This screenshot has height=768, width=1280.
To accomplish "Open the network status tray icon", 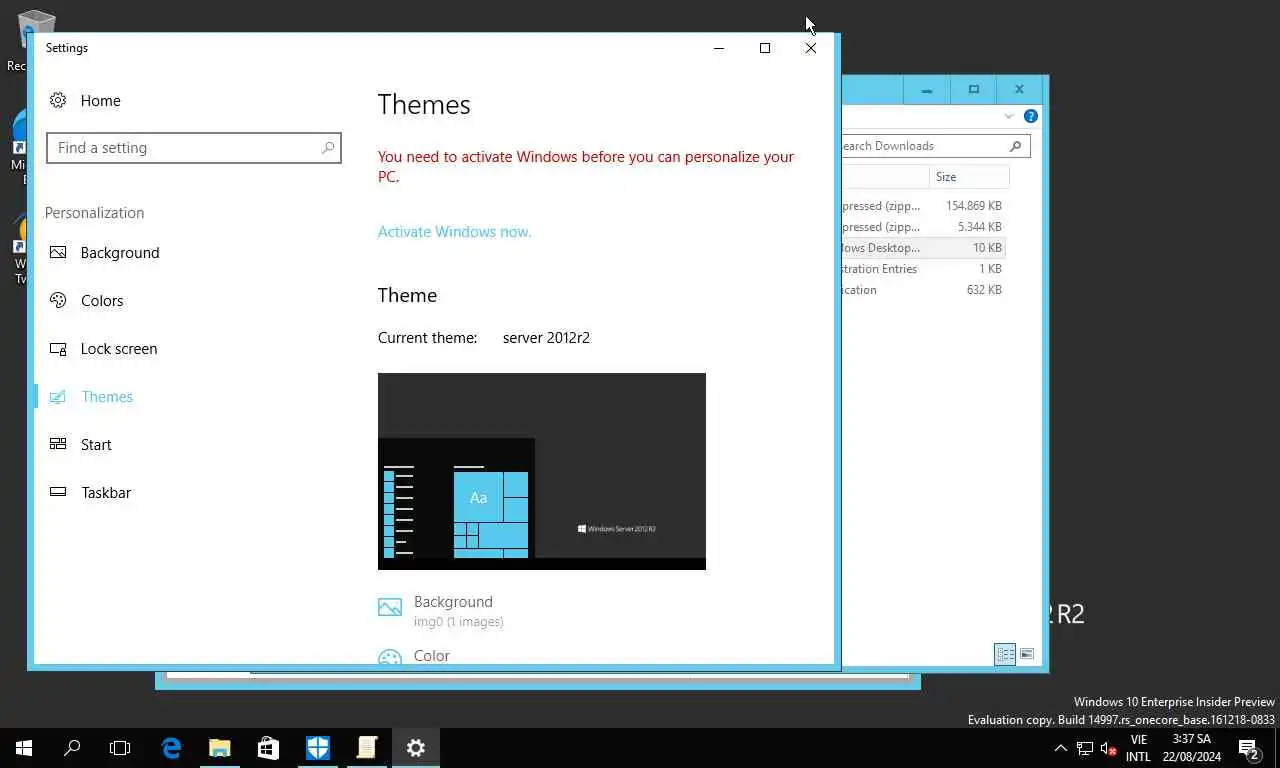I will point(1084,748).
